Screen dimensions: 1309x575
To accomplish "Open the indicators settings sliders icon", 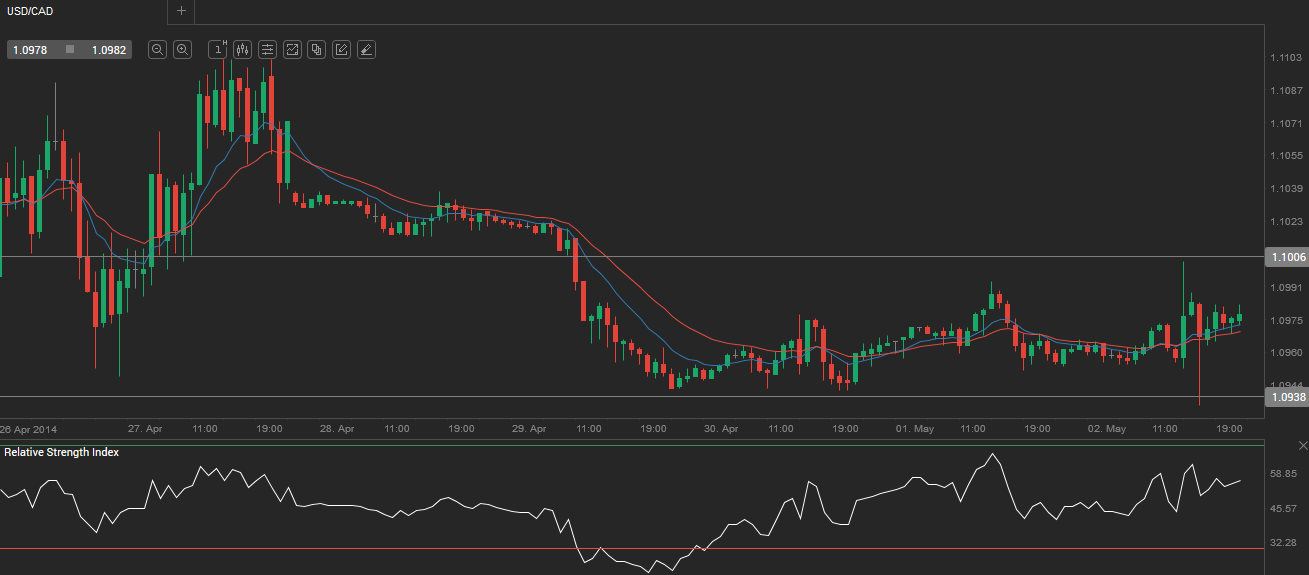I will pos(267,49).
